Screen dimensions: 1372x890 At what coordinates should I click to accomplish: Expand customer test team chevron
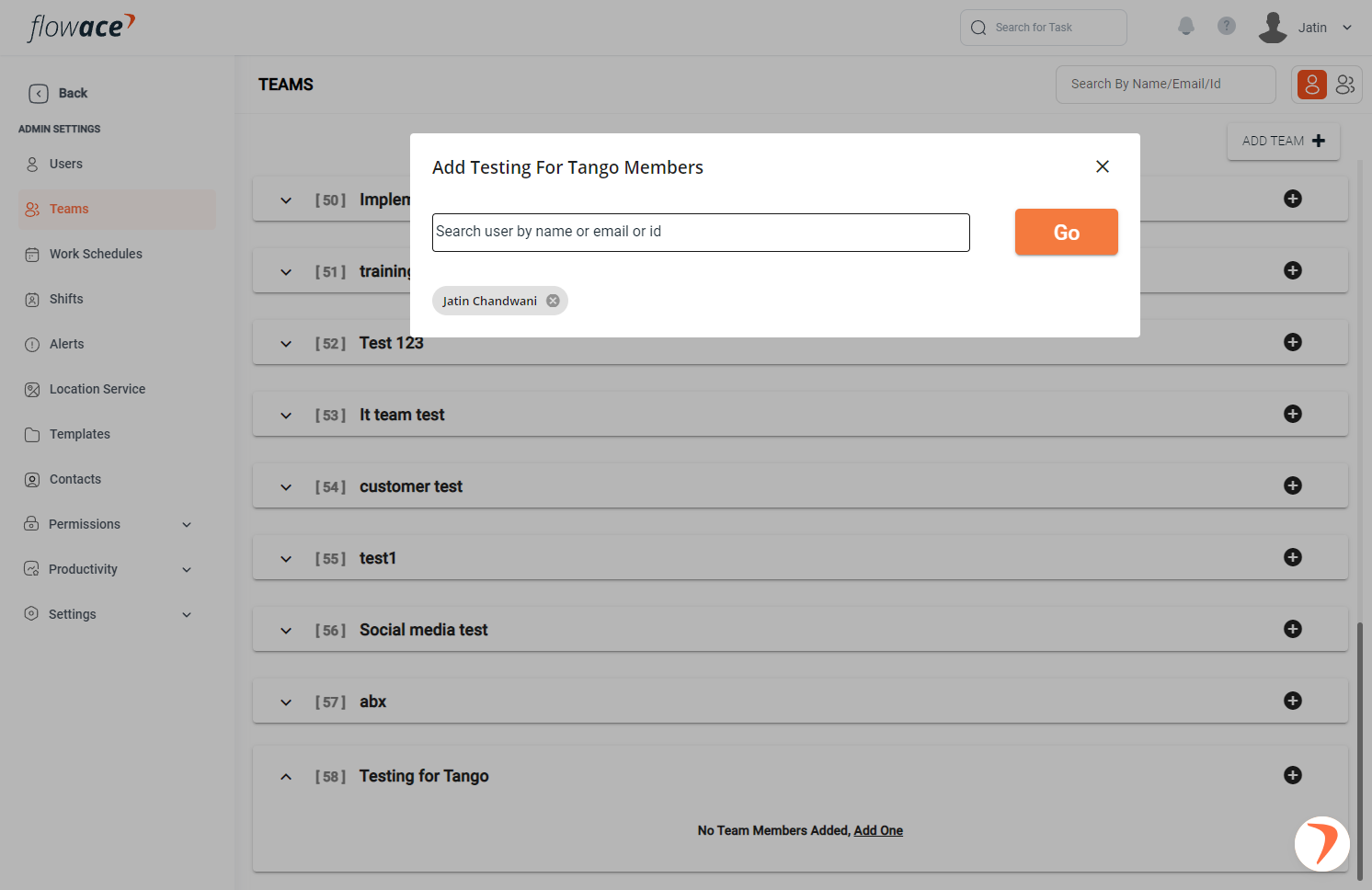[286, 487]
